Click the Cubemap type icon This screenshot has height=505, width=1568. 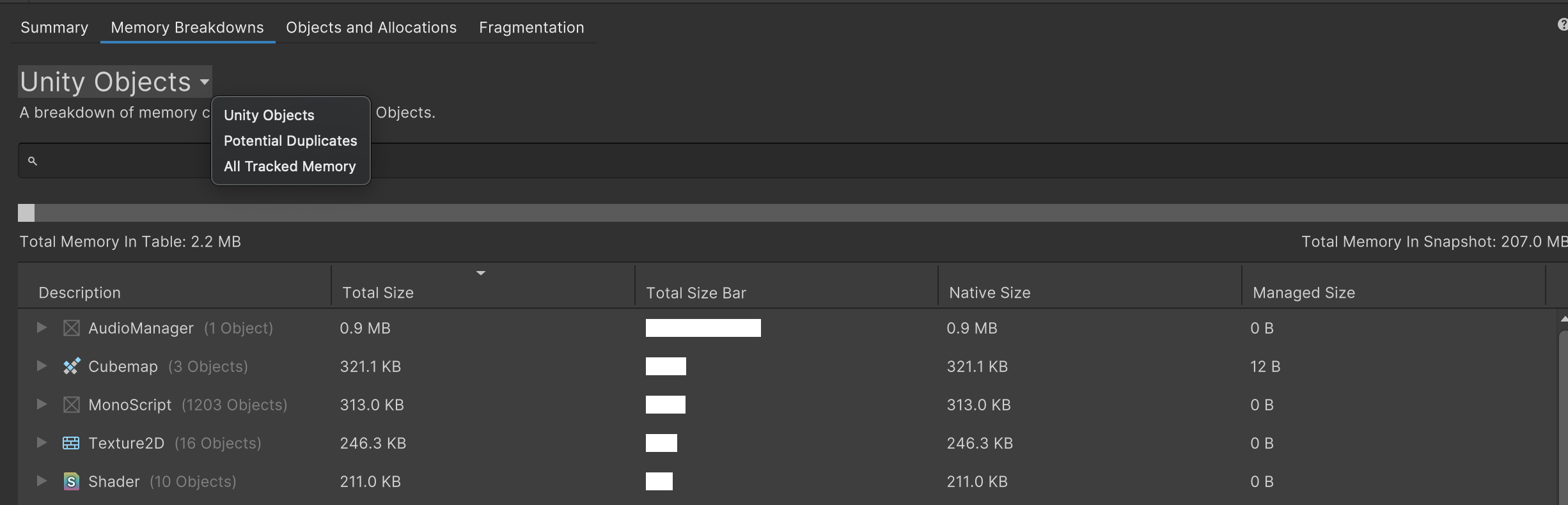click(x=71, y=366)
